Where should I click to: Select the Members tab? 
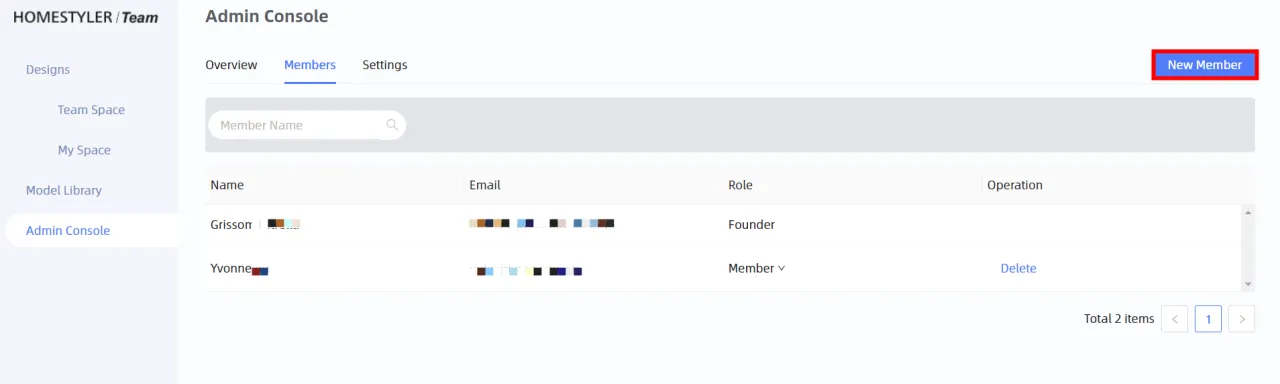click(310, 65)
